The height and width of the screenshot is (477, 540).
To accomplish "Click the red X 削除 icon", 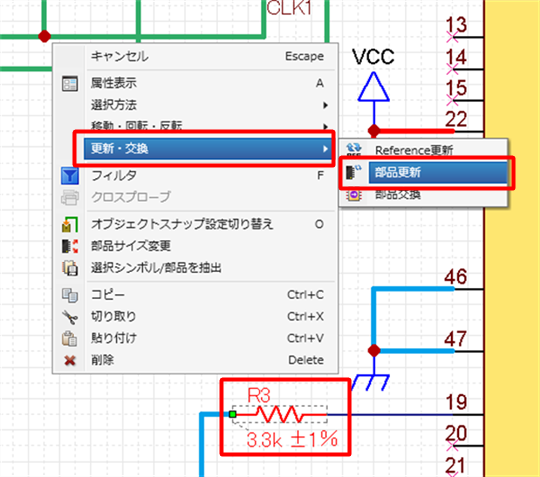I will pyautogui.click(x=70, y=361).
